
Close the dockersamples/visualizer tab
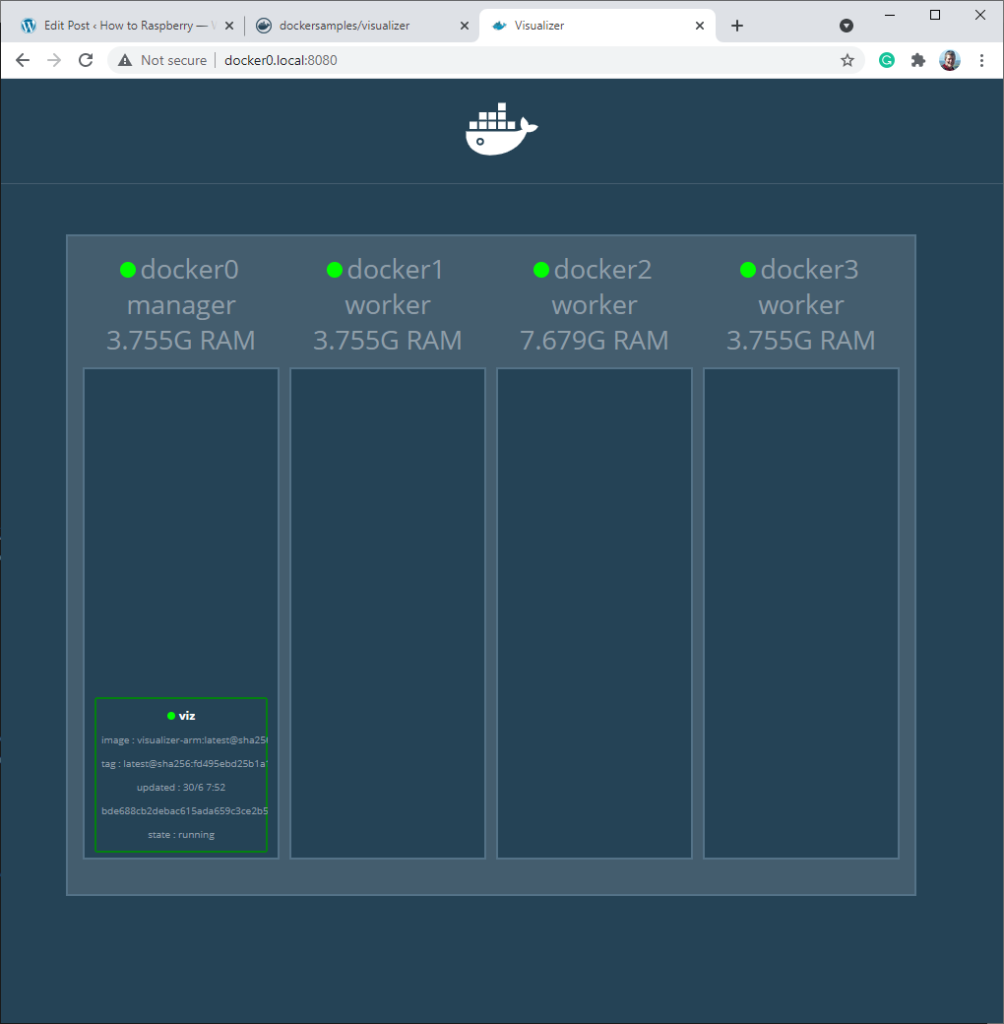click(464, 26)
